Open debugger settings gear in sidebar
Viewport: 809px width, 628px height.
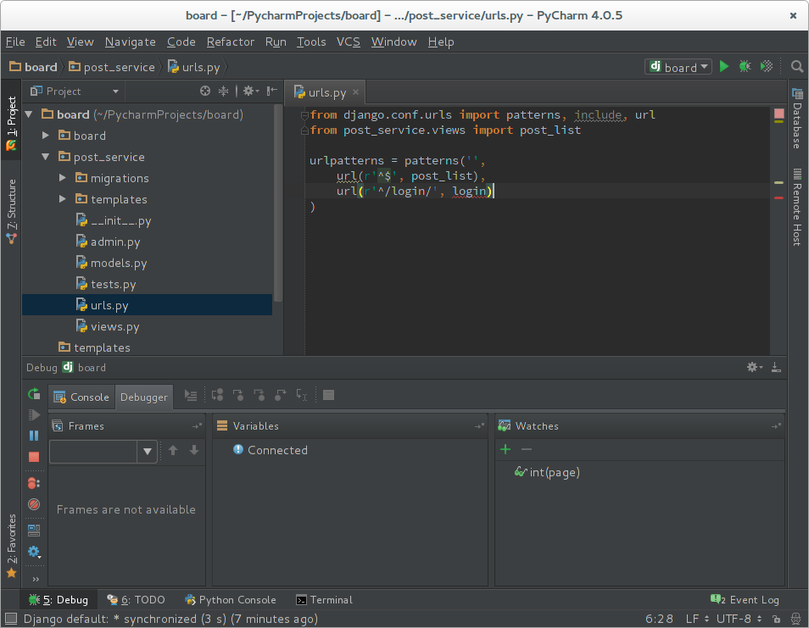point(34,552)
